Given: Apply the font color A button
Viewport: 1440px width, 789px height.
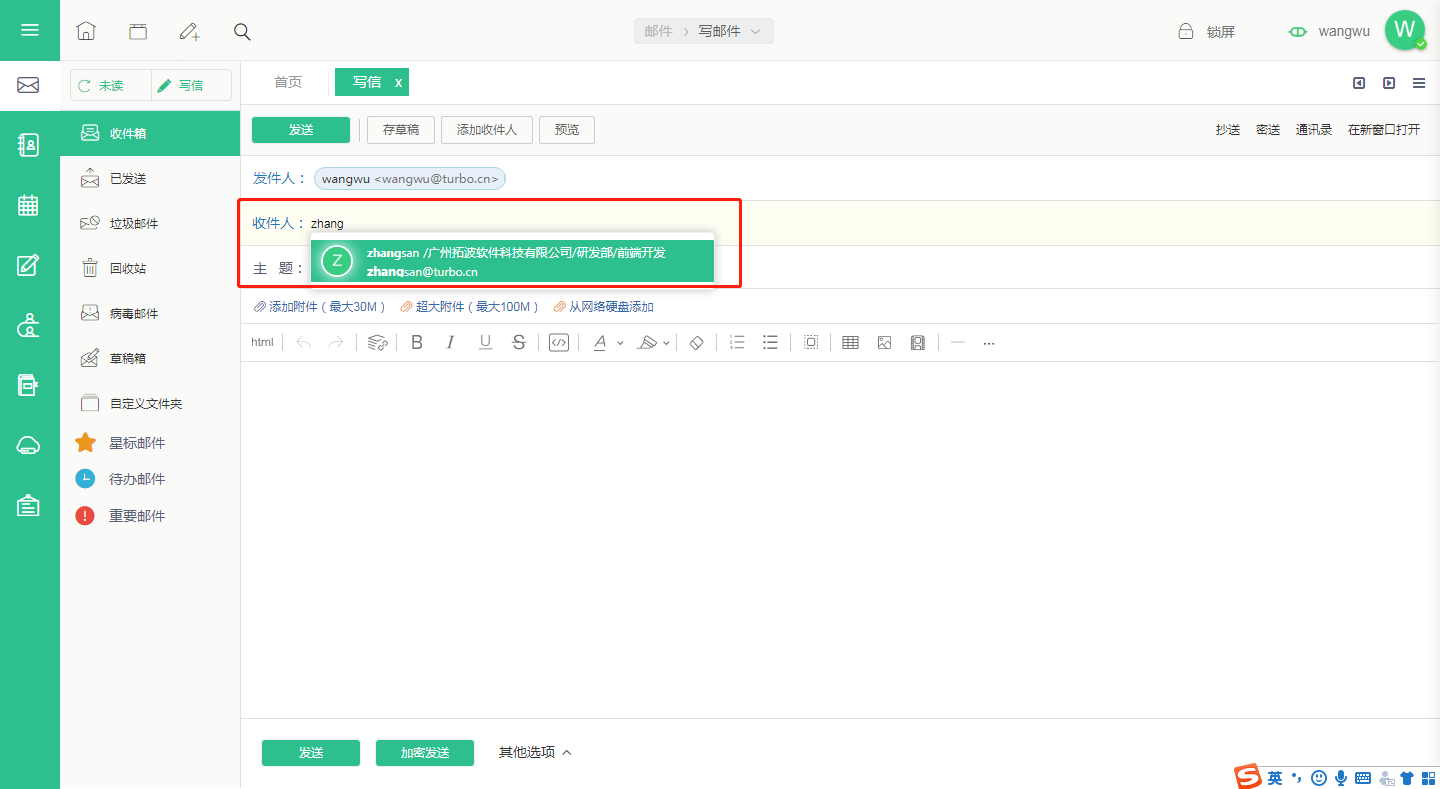Looking at the screenshot, I should (x=600, y=342).
